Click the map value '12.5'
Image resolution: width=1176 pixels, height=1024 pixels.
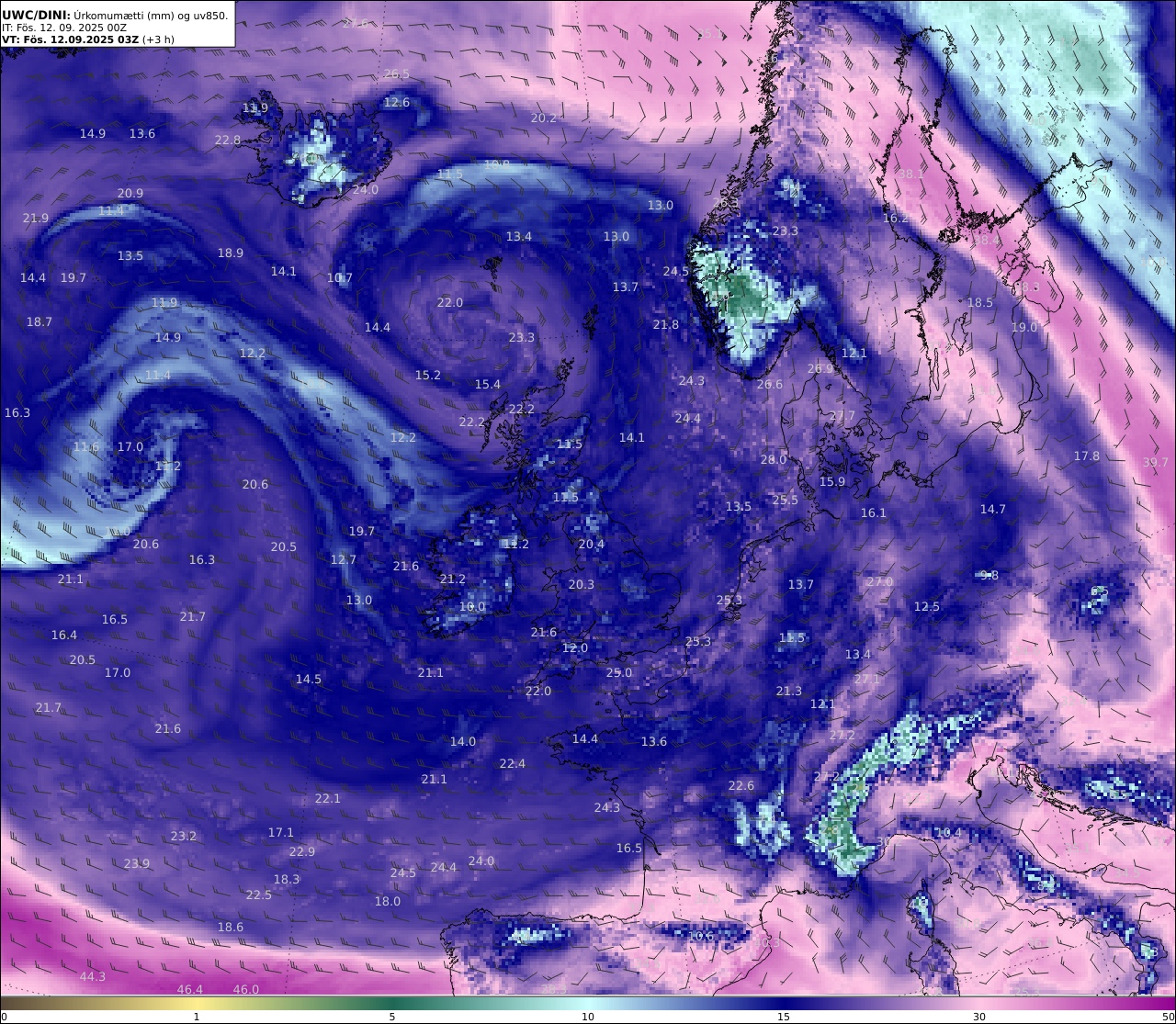click(x=927, y=606)
